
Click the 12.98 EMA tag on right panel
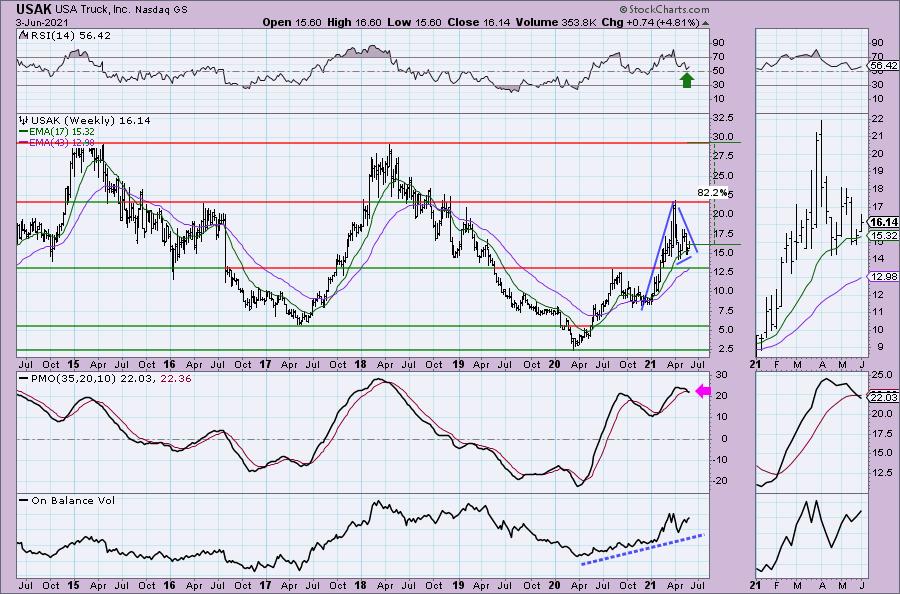[884, 277]
